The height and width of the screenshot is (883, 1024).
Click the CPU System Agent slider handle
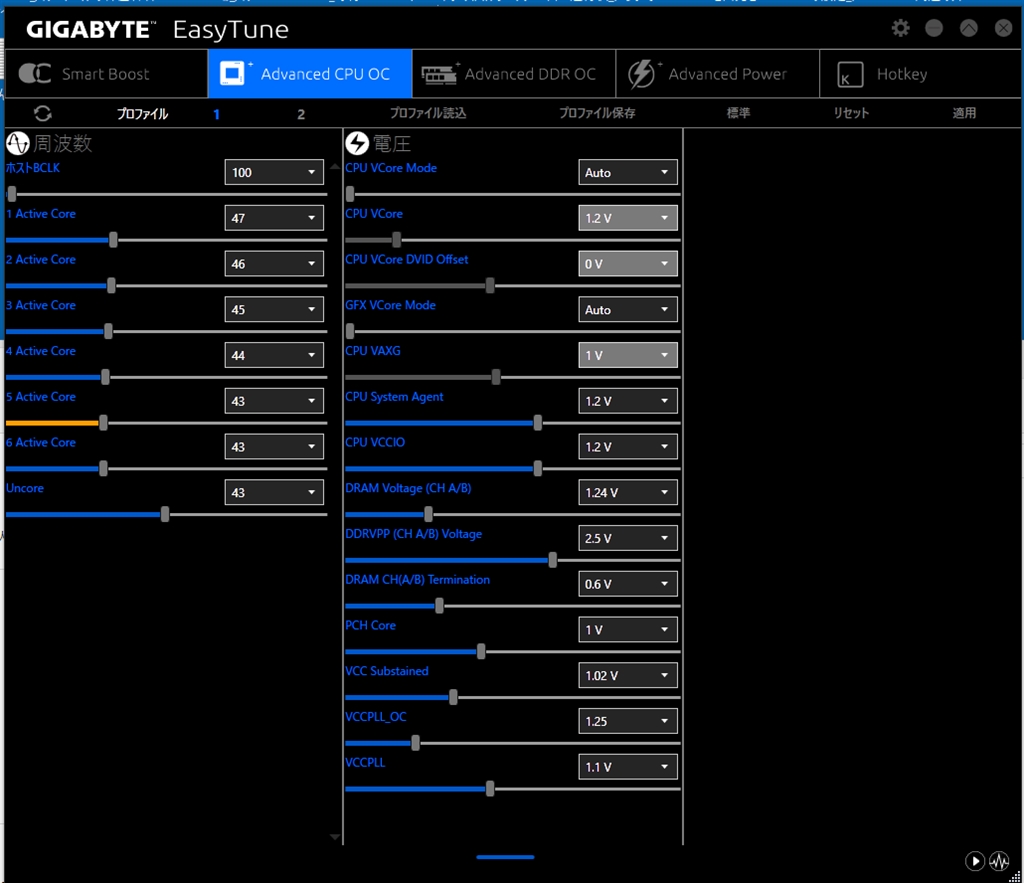537,423
